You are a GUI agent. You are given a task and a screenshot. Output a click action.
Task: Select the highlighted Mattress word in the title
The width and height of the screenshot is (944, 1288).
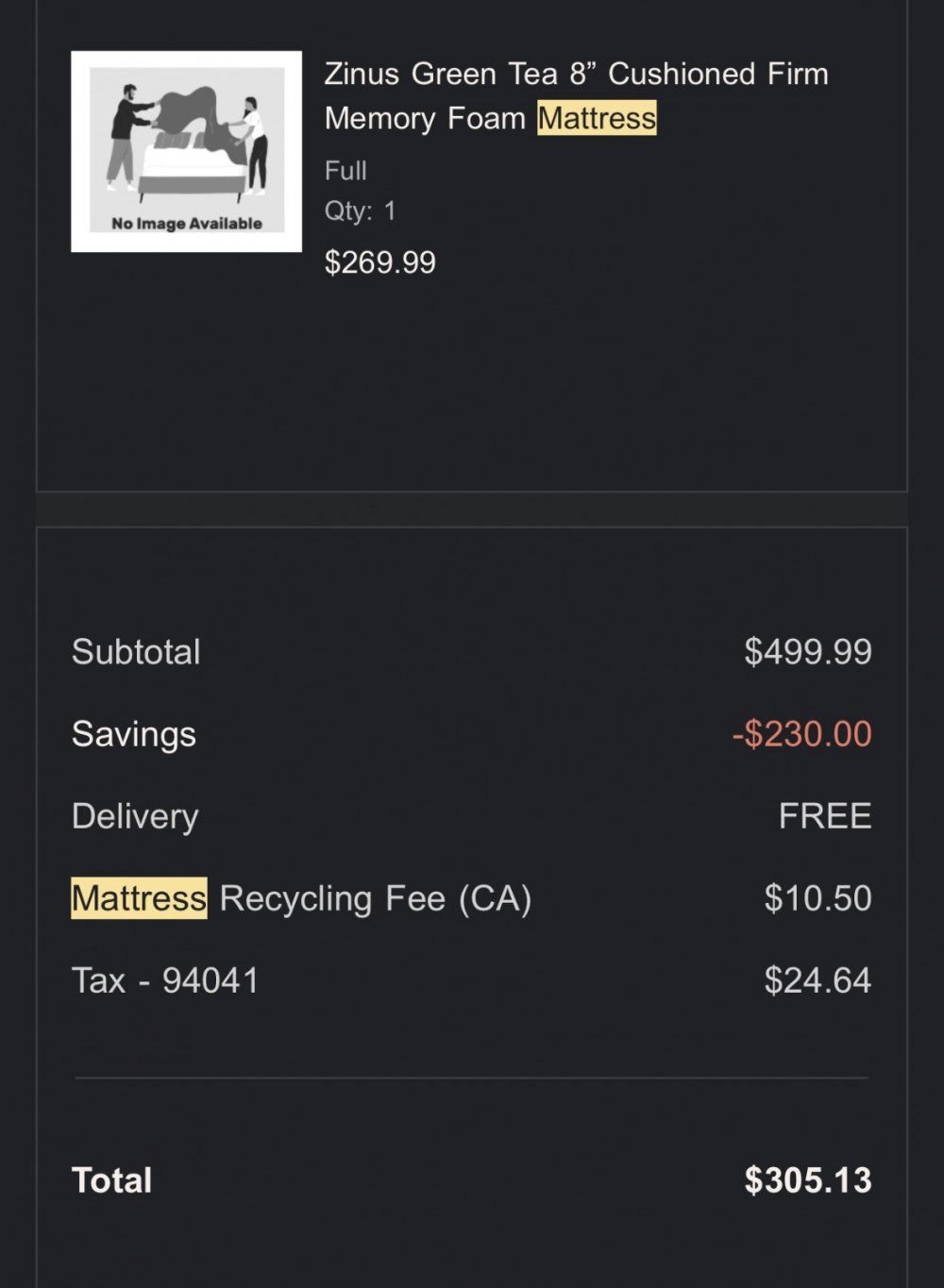597,119
